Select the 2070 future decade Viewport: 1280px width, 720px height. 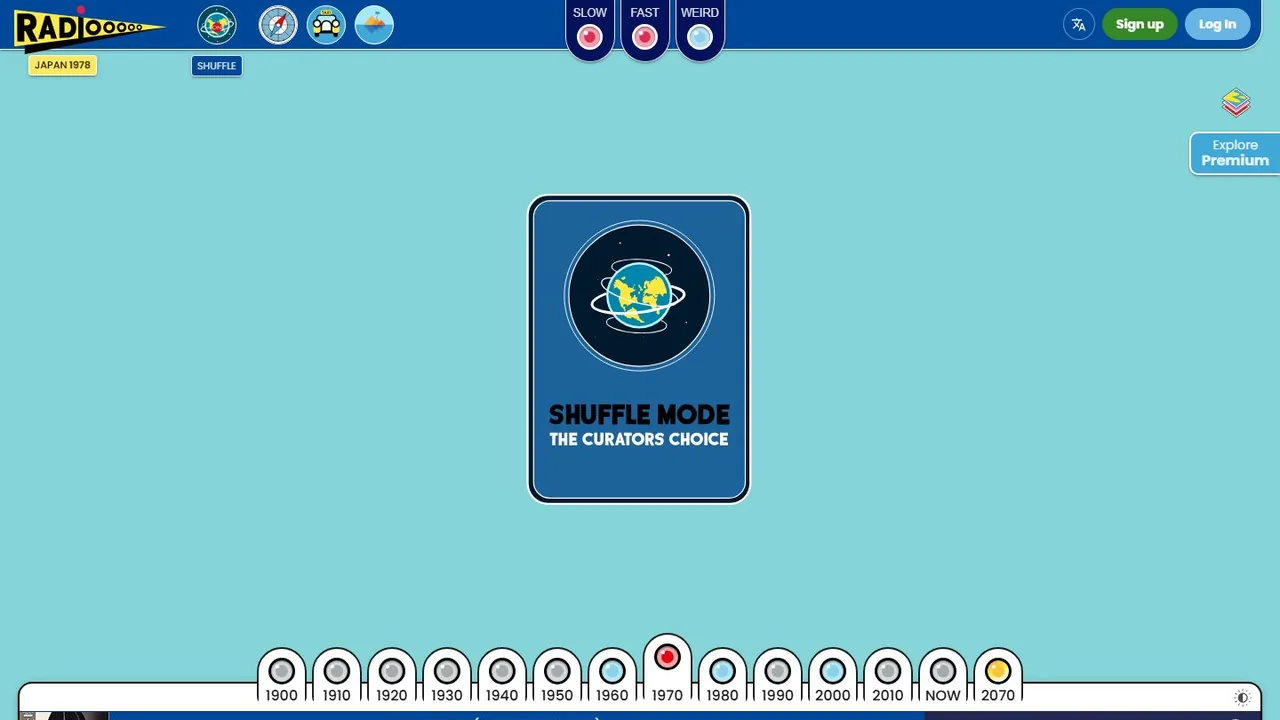click(997, 677)
